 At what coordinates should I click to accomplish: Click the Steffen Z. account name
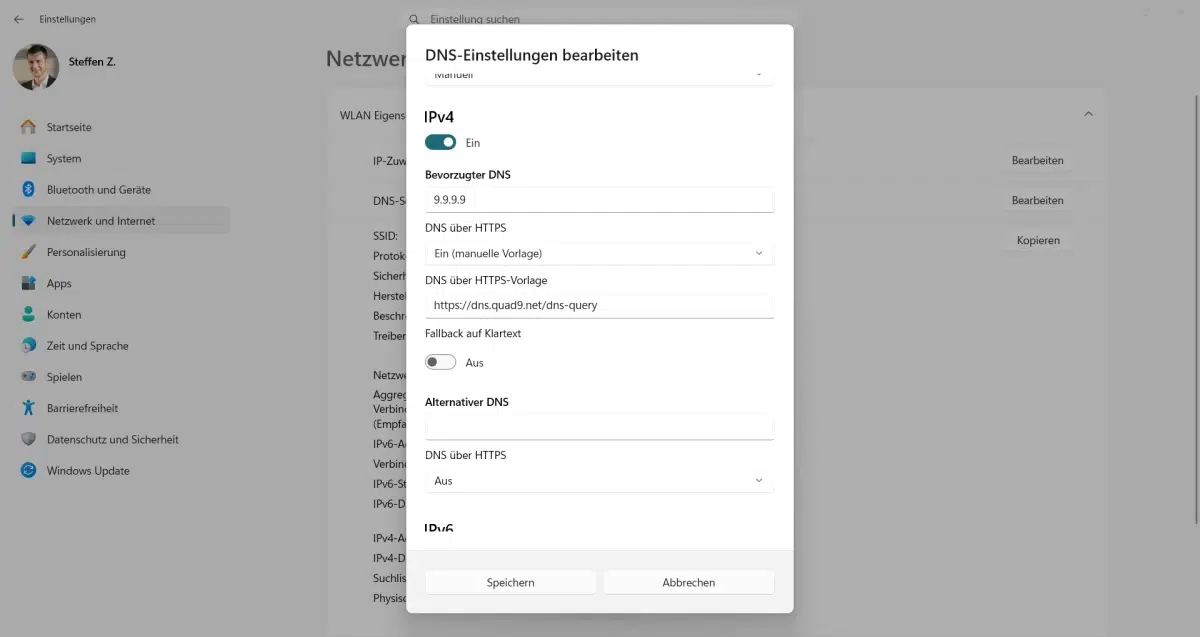click(92, 62)
